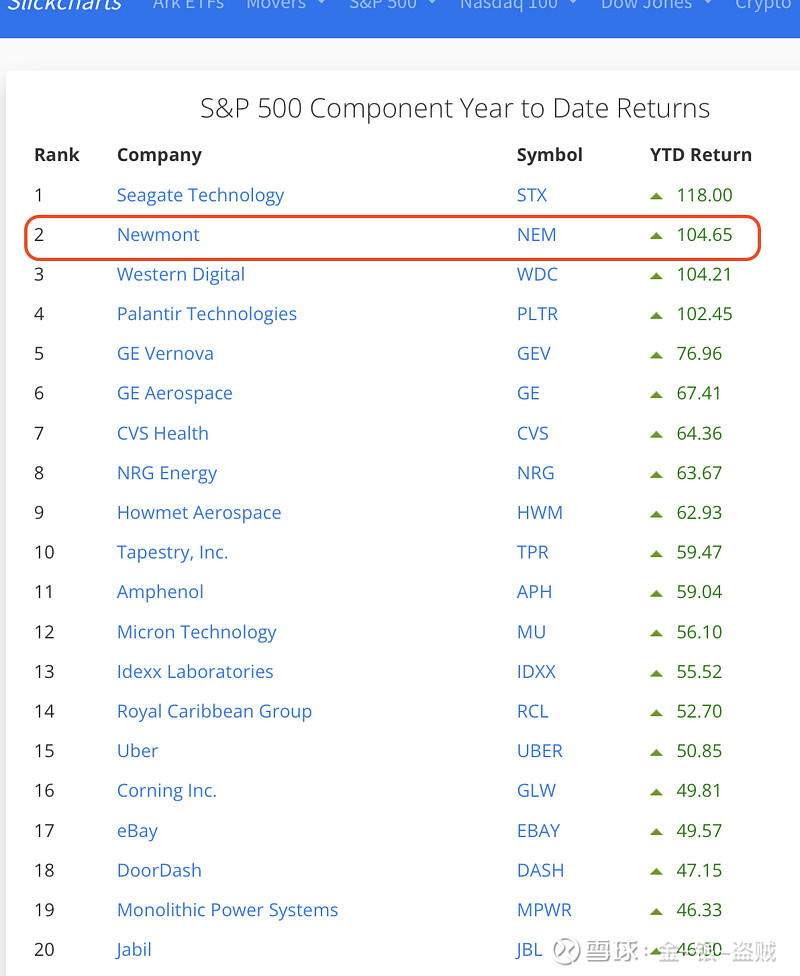Open the Dow Jones dropdown menu
This screenshot has height=976, width=800.
pyautogui.click(x=656, y=5)
